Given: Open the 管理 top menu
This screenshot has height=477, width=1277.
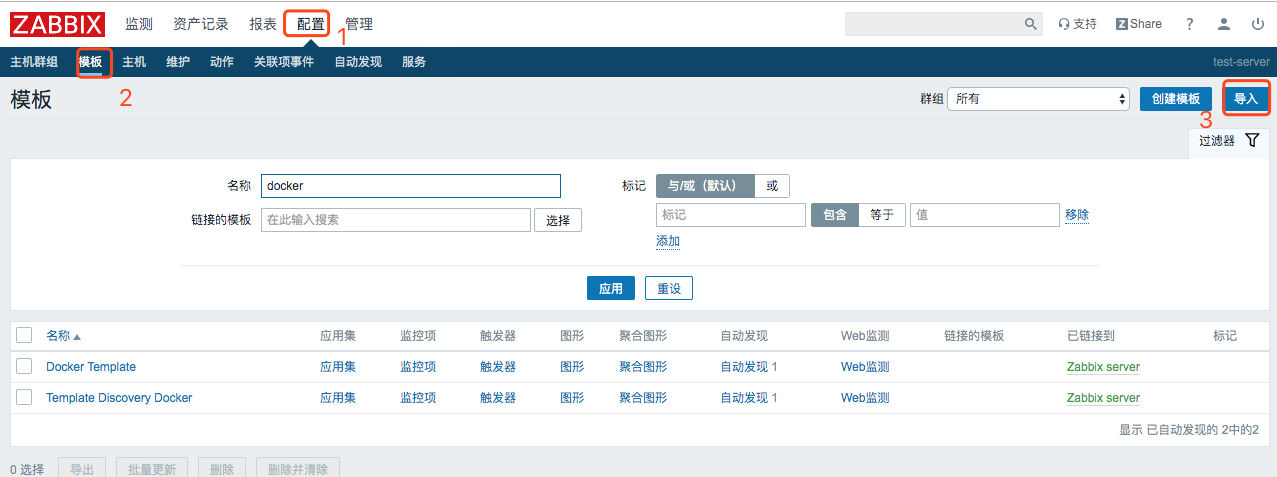Looking at the screenshot, I should (x=358, y=23).
